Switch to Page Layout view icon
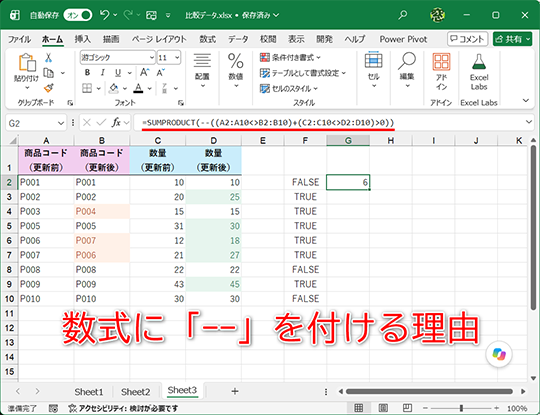Screen dimensions: 540x415 coord(383,408)
